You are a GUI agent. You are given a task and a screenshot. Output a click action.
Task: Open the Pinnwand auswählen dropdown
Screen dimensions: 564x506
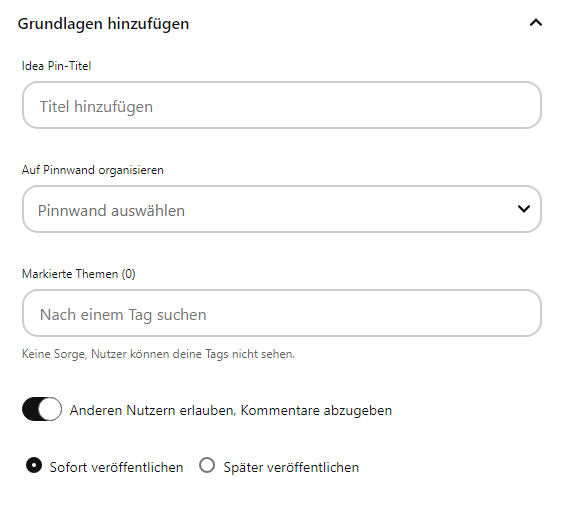(282, 209)
